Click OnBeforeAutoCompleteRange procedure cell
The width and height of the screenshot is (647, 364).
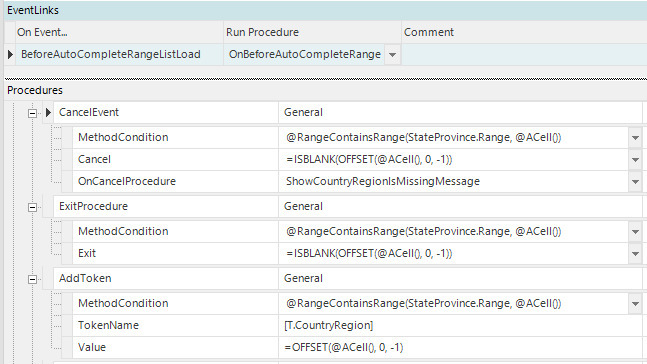[x=305, y=54]
